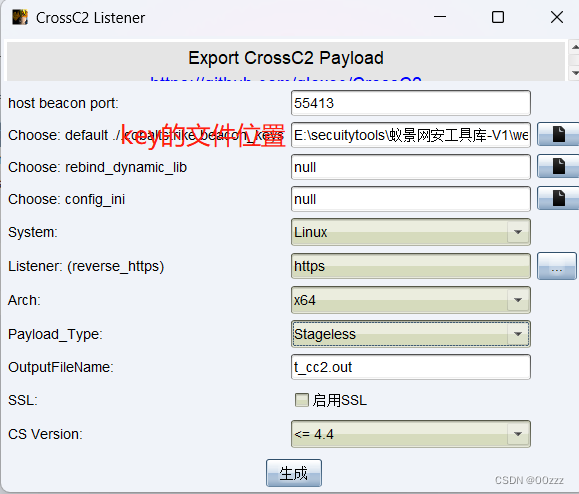Close the CrossC2 Listener window

pos(557,17)
